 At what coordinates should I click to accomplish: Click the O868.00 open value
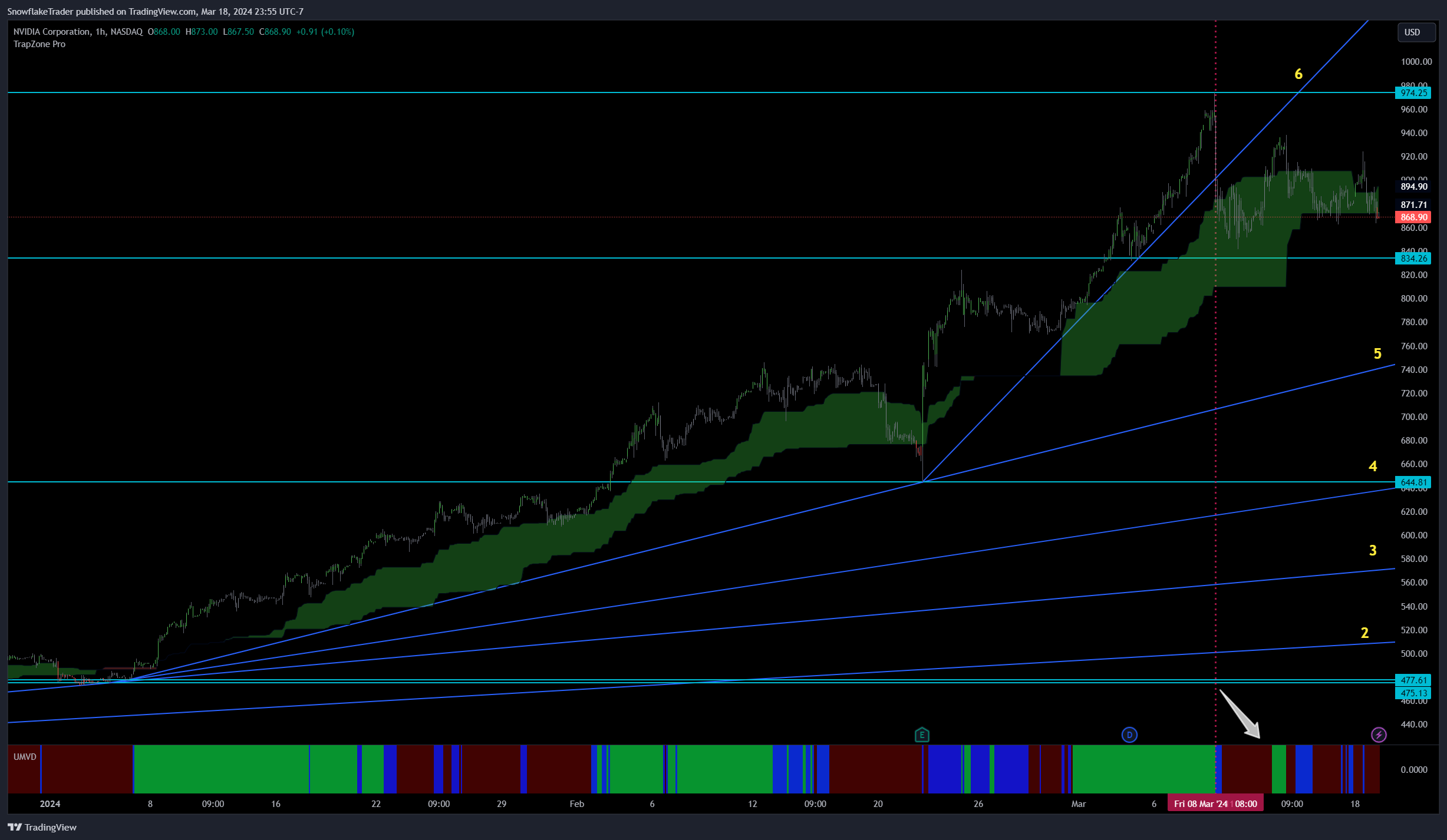point(164,32)
